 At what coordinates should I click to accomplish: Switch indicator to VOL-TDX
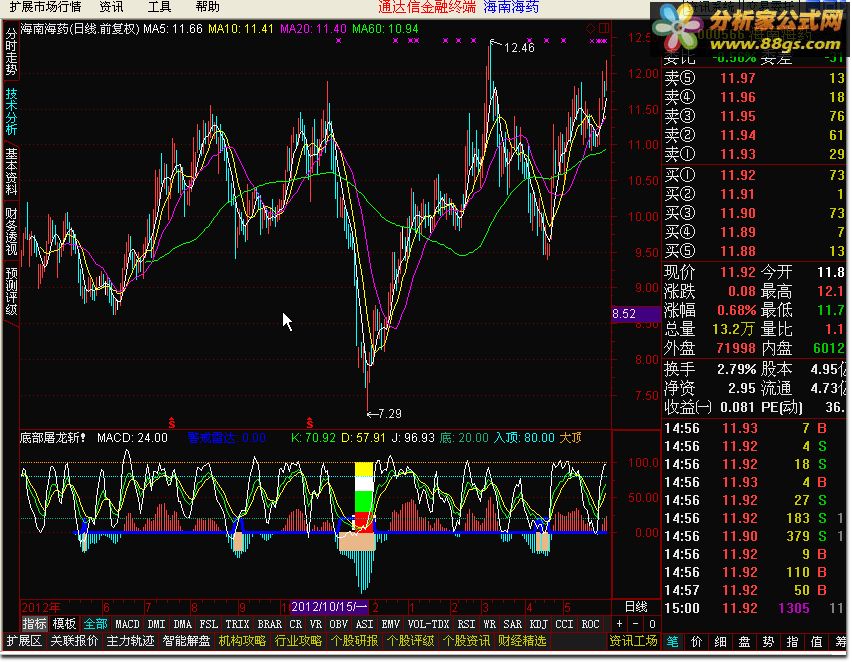pos(429,624)
